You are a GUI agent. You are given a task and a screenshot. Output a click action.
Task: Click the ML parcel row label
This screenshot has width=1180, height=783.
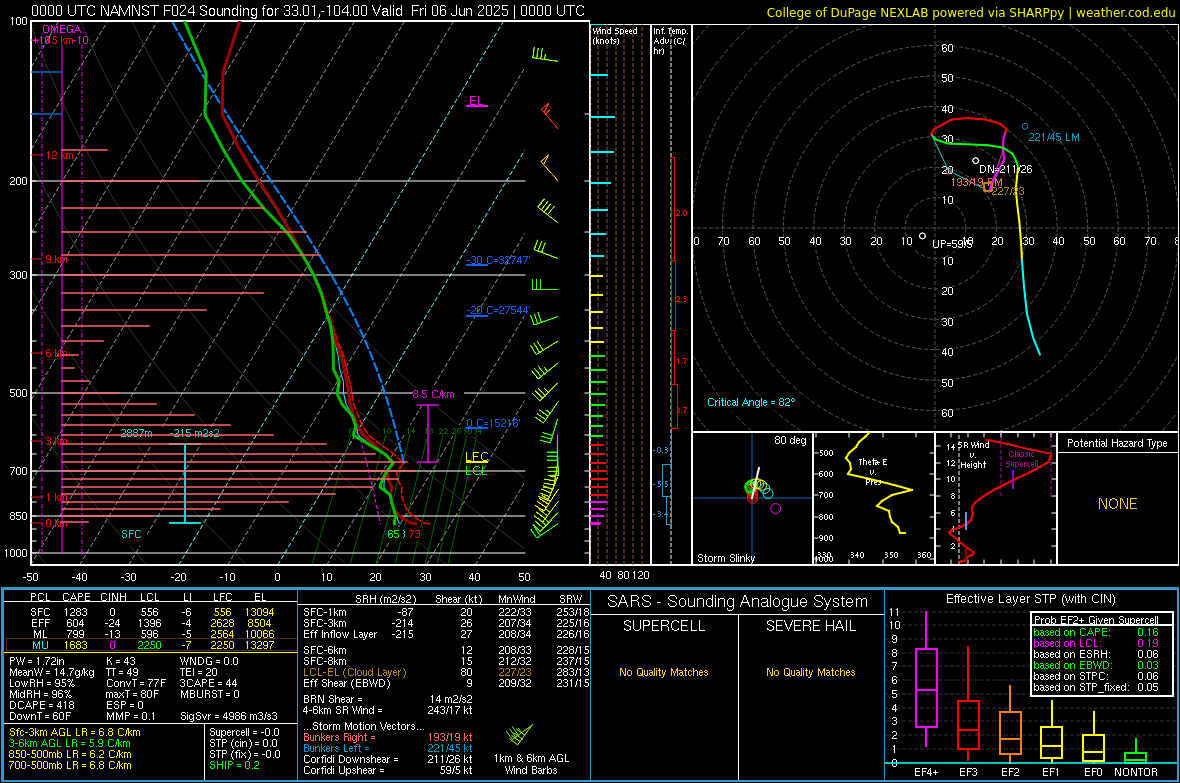coord(41,634)
